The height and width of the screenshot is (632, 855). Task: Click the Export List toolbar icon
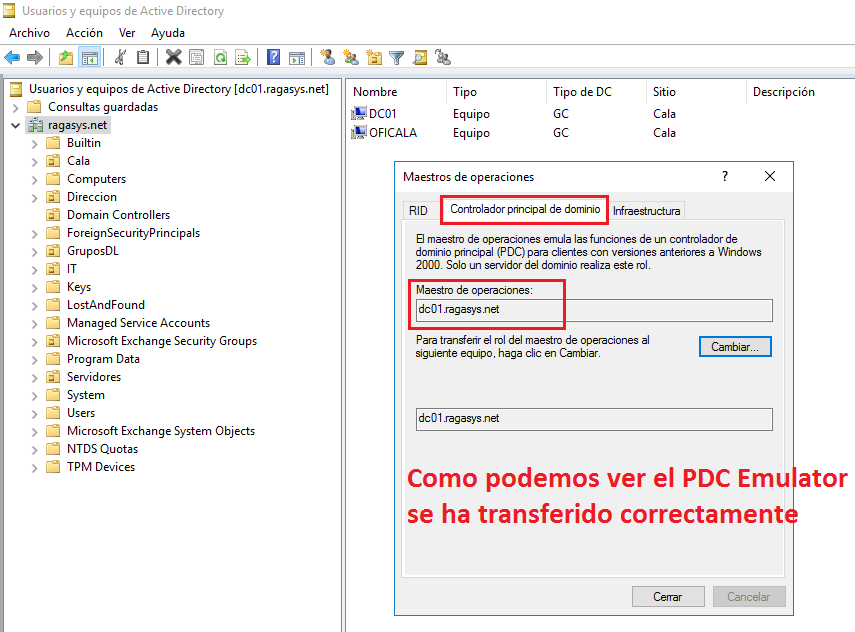(243, 57)
